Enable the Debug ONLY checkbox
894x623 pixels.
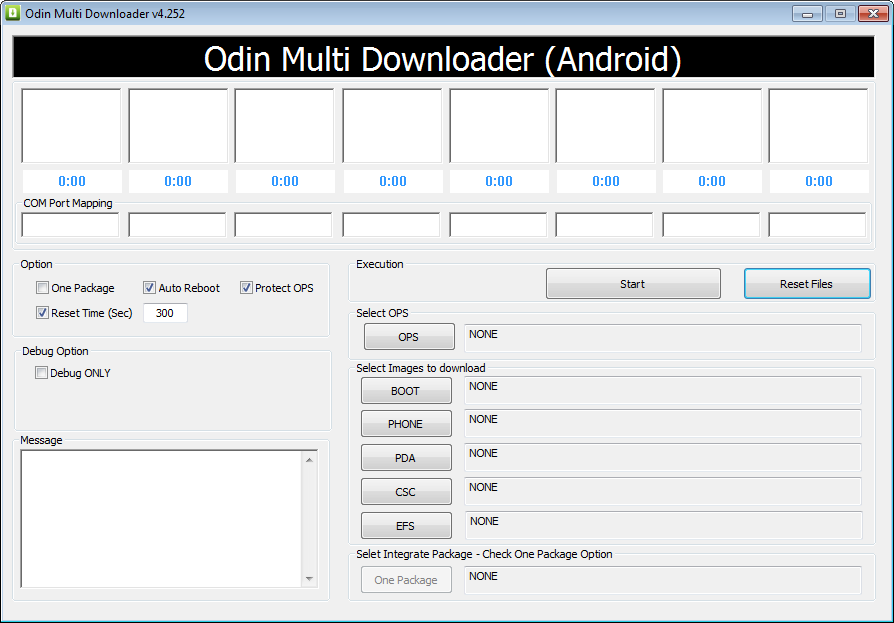pyautogui.click(x=42, y=373)
